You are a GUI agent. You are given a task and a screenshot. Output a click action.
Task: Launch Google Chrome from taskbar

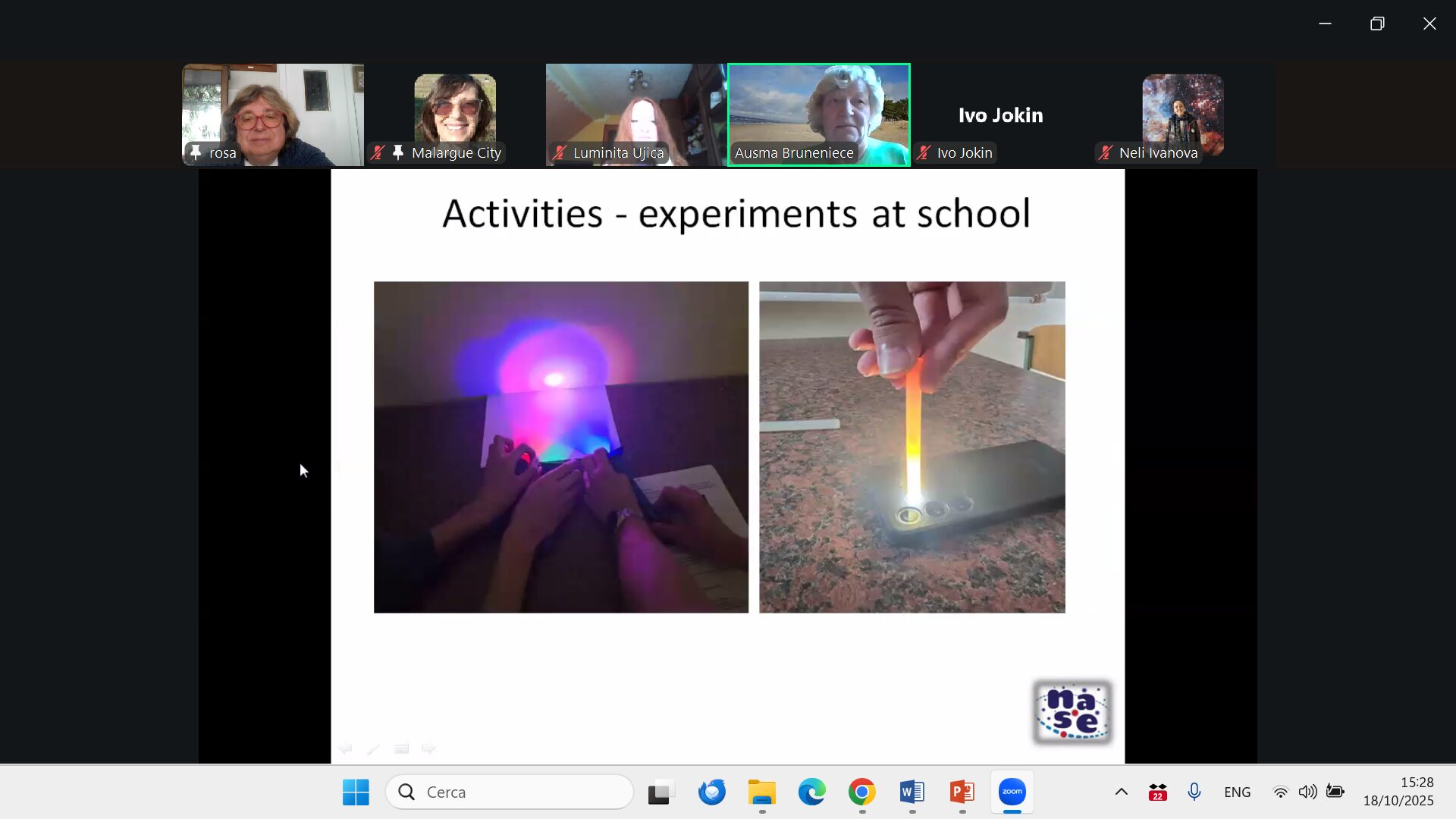[861, 792]
